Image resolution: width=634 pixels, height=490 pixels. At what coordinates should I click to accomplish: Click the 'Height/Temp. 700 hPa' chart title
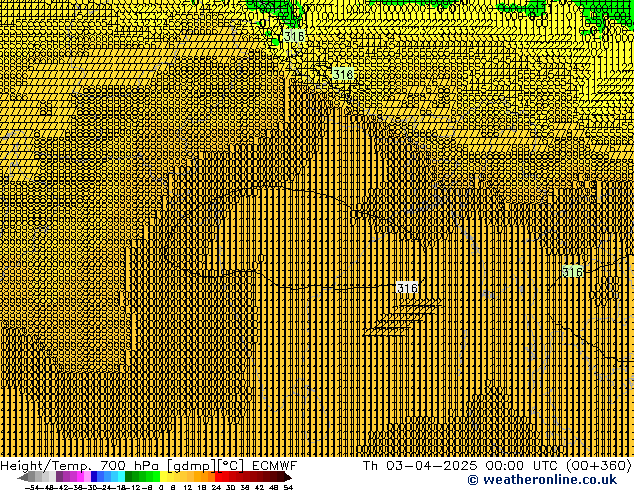coord(79,466)
